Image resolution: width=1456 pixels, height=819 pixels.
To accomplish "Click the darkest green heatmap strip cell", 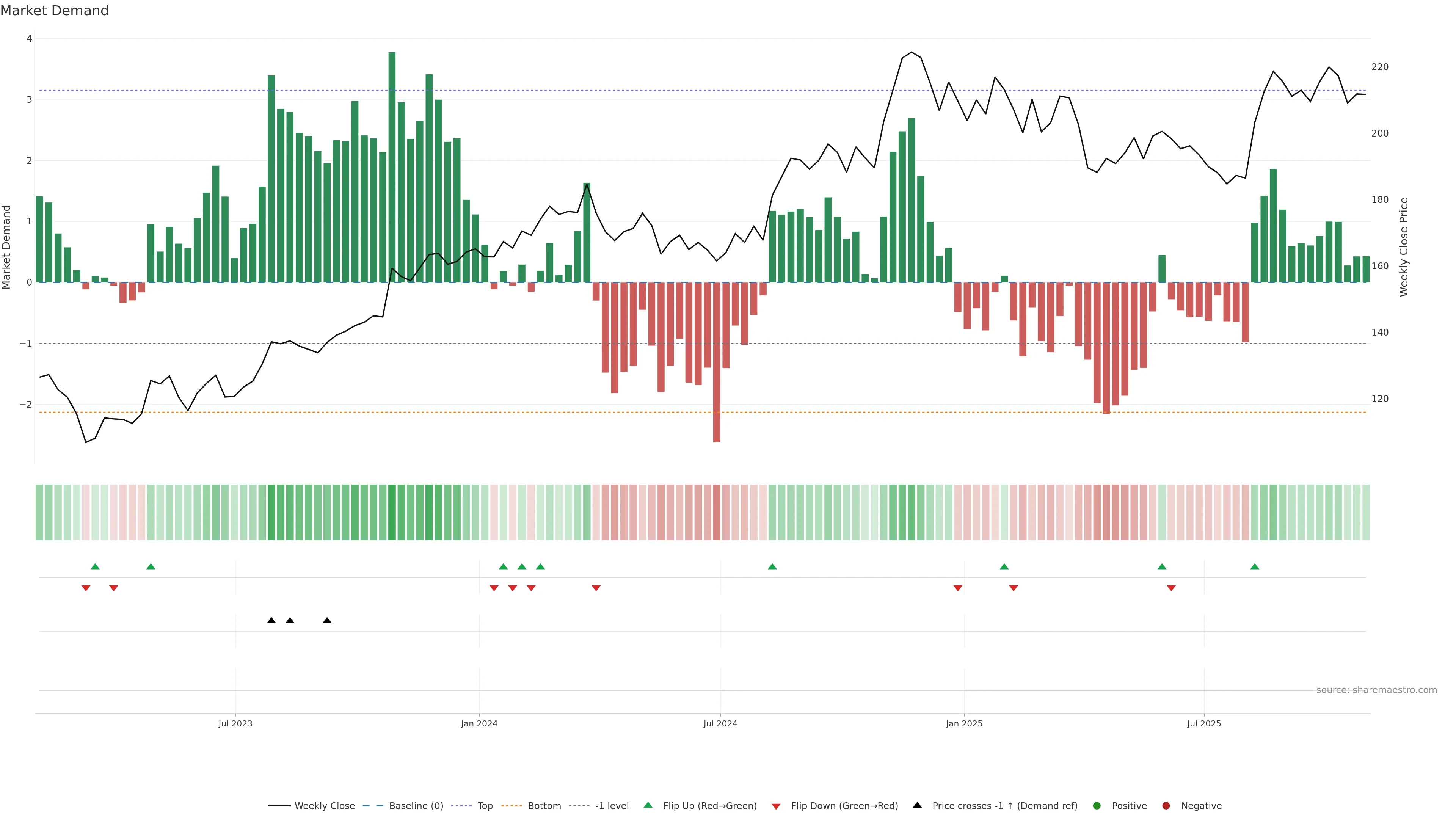I will point(392,512).
